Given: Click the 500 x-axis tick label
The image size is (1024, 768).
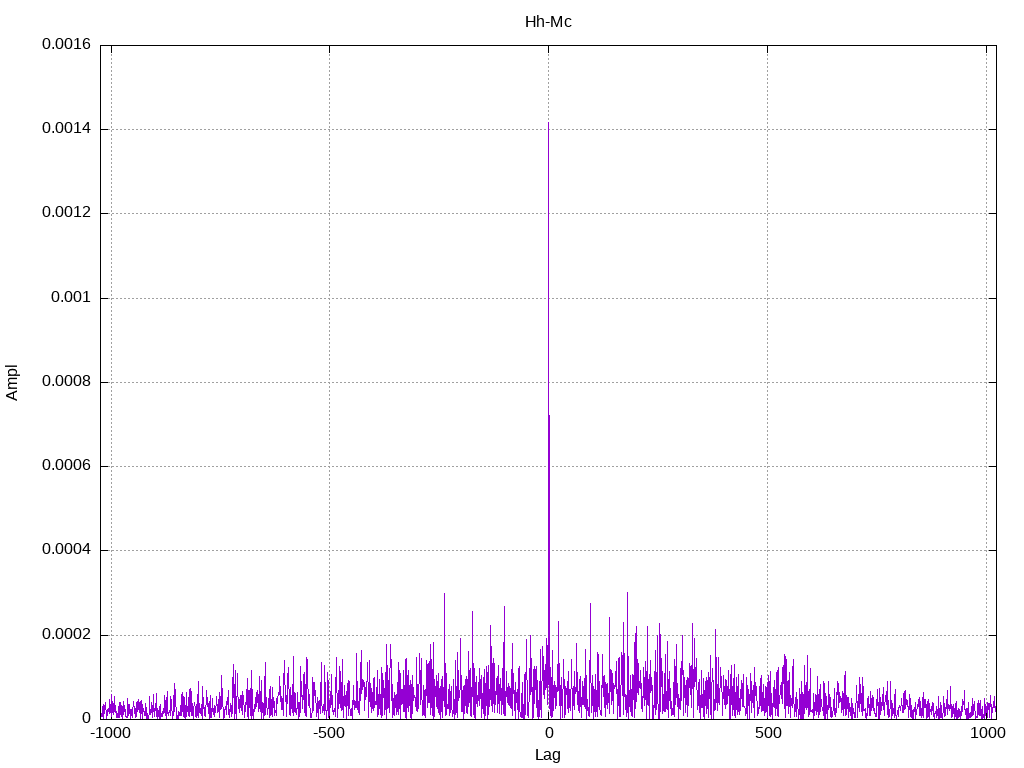Looking at the screenshot, I should (x=767, y=733).
